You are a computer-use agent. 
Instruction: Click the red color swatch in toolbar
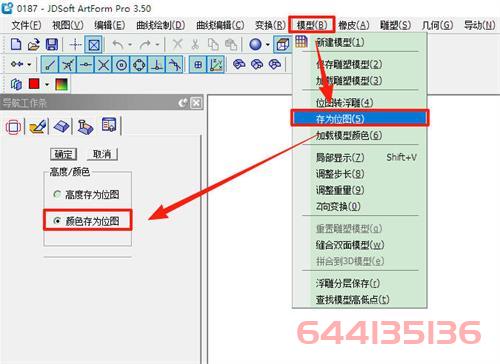pos(34,84)
